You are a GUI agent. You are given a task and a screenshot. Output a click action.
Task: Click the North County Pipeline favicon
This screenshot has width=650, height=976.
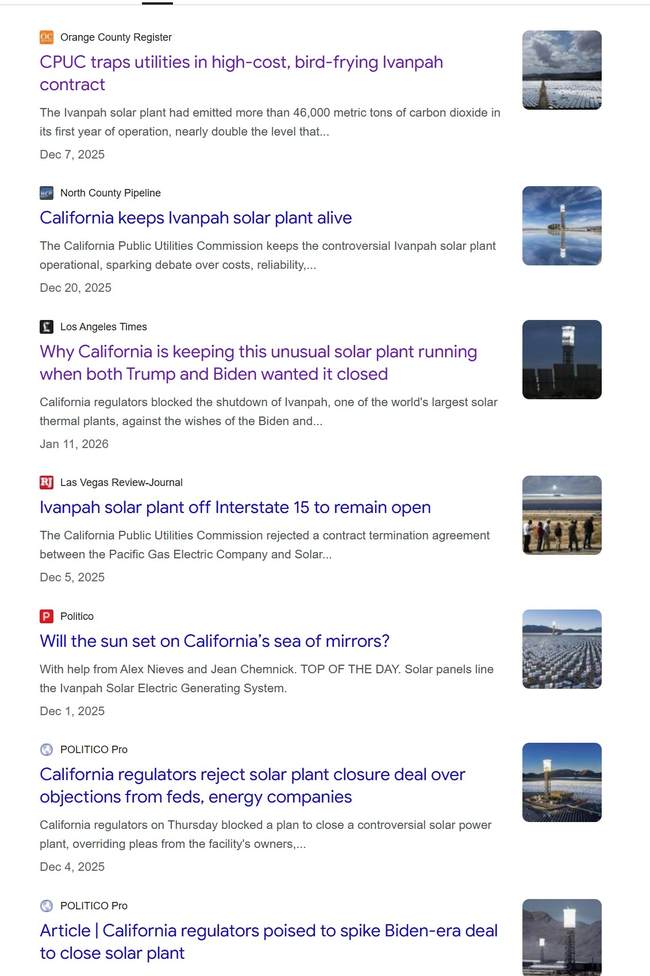pos(46,193)
